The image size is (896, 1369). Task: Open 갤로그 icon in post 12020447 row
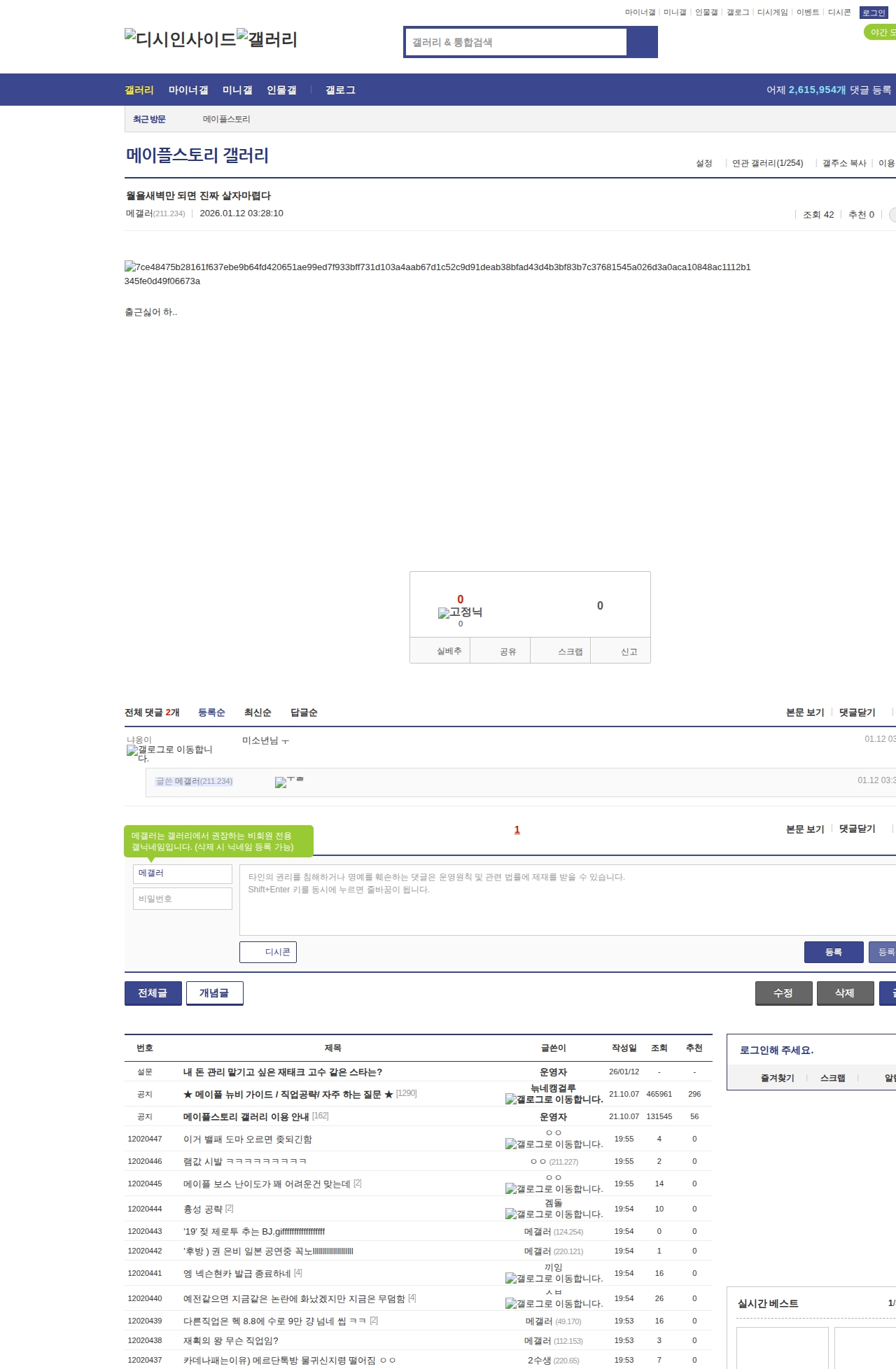pyautogui.click(x=554, y=1144)
